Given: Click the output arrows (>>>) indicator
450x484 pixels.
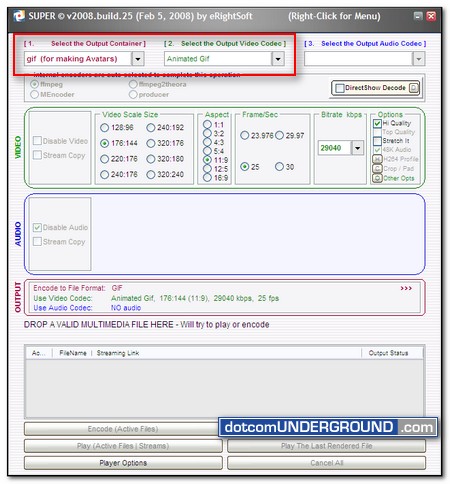Looking at the screenshot, I should click(406, 288).
